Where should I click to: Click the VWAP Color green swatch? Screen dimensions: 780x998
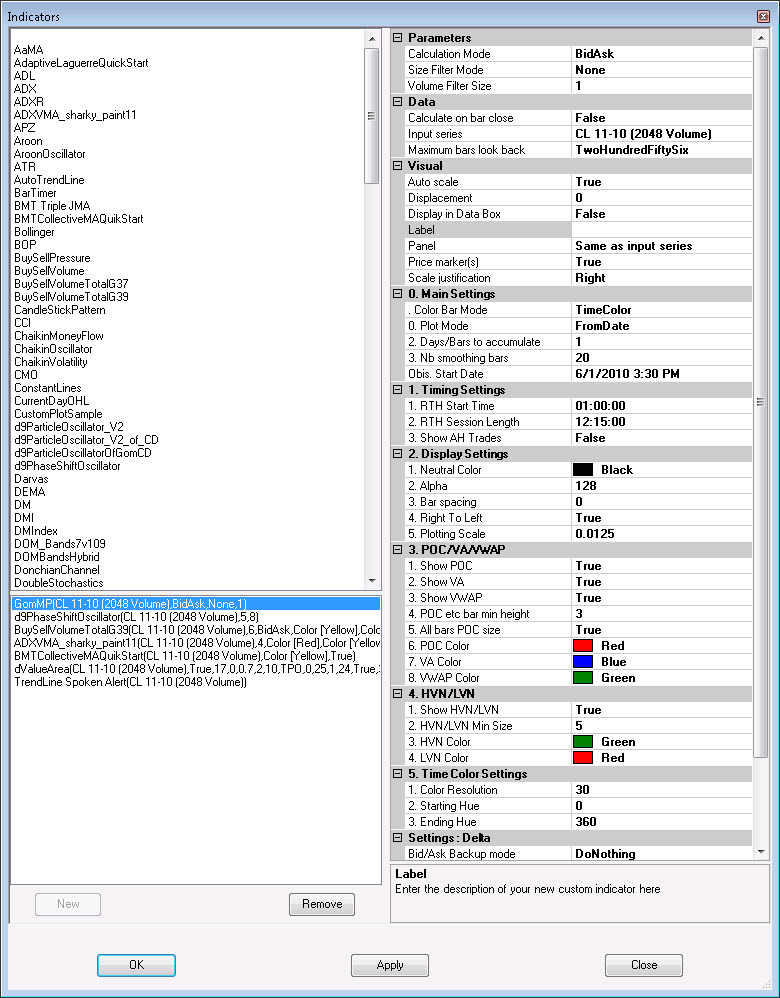[583, 678]
